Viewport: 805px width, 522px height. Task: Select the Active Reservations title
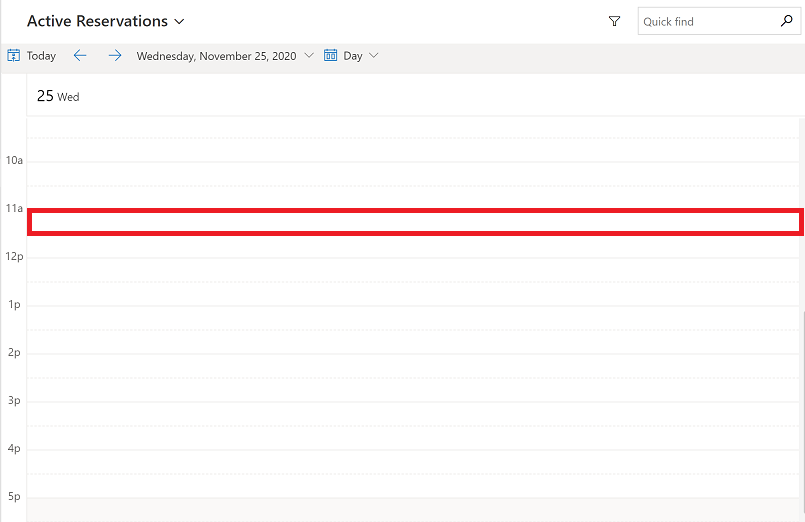(98, 21)
